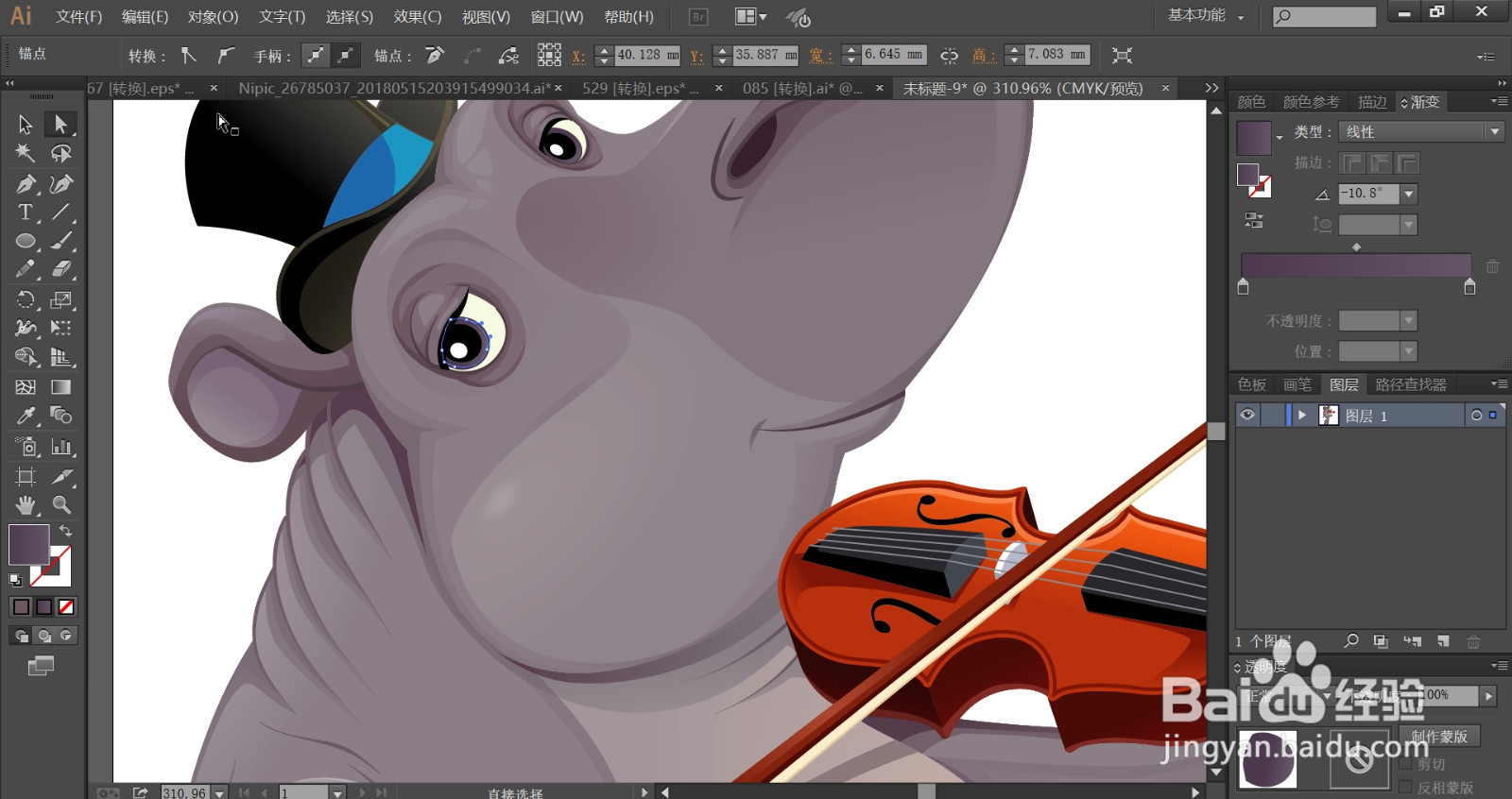Select the Direct Selection tool

(60, 124)
